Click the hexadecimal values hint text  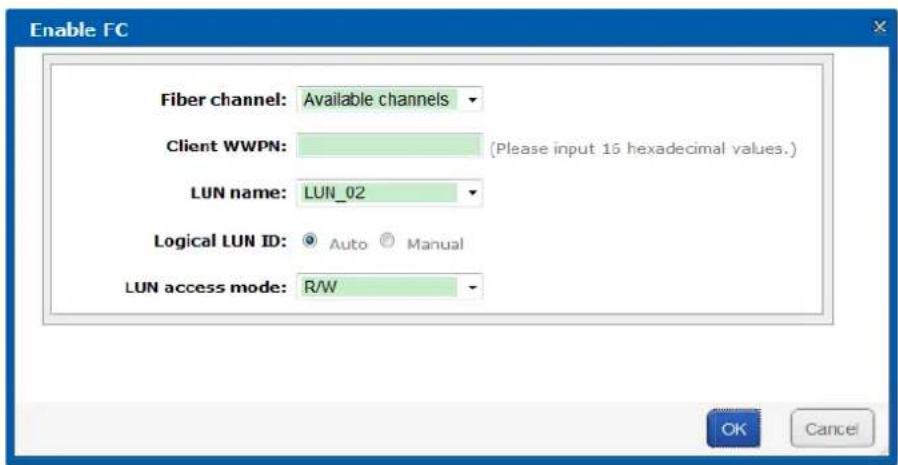coord(643,149)
